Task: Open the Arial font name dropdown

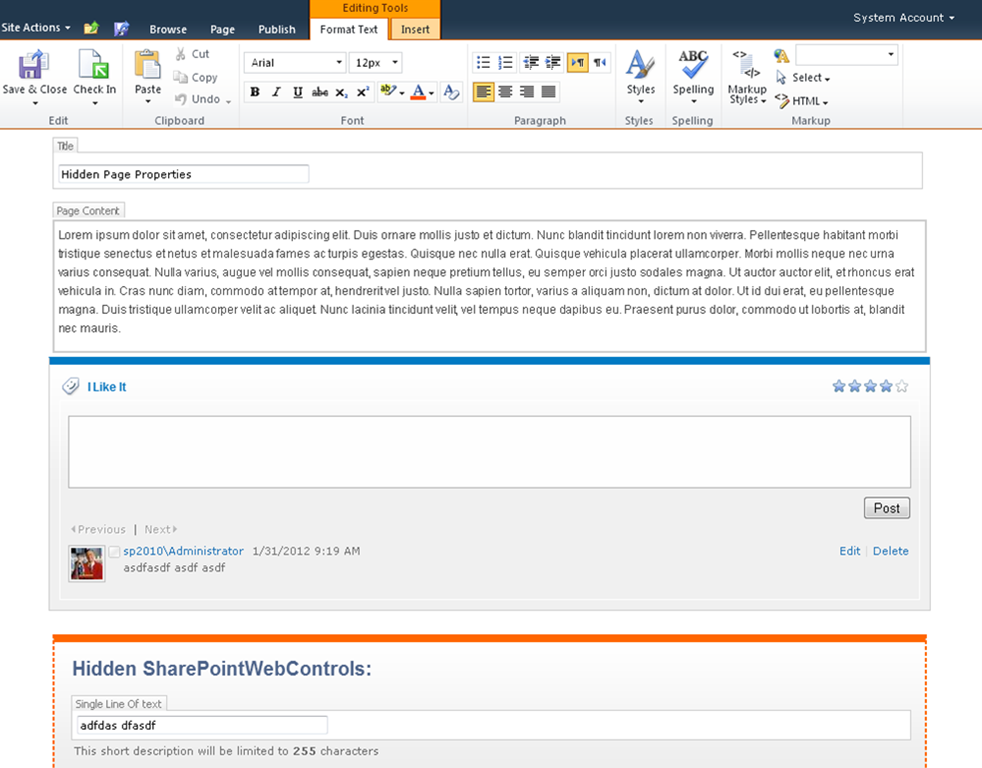Action: click(x=295, y=63)
